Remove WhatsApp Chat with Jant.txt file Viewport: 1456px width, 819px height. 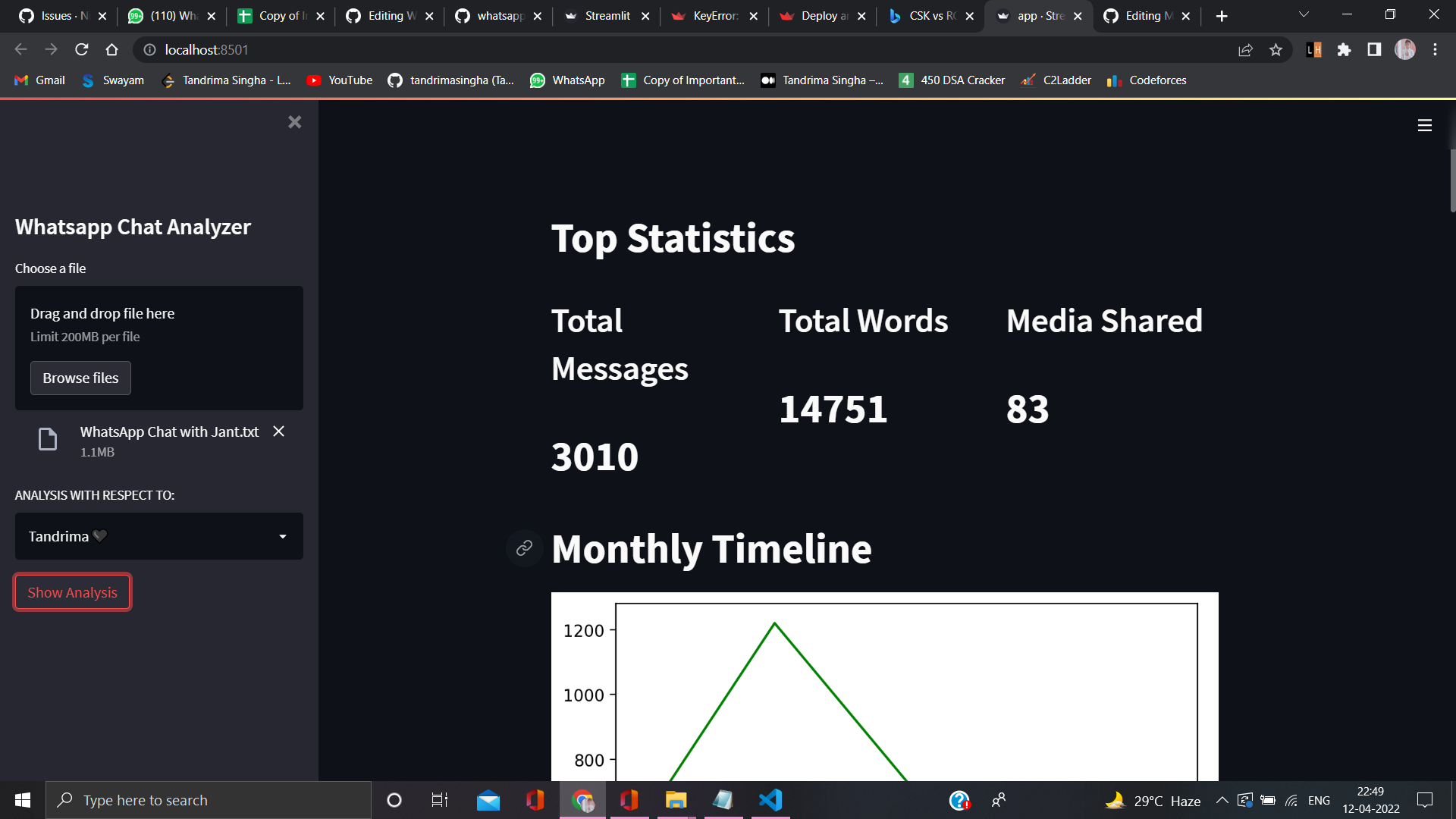coord(278,431)
